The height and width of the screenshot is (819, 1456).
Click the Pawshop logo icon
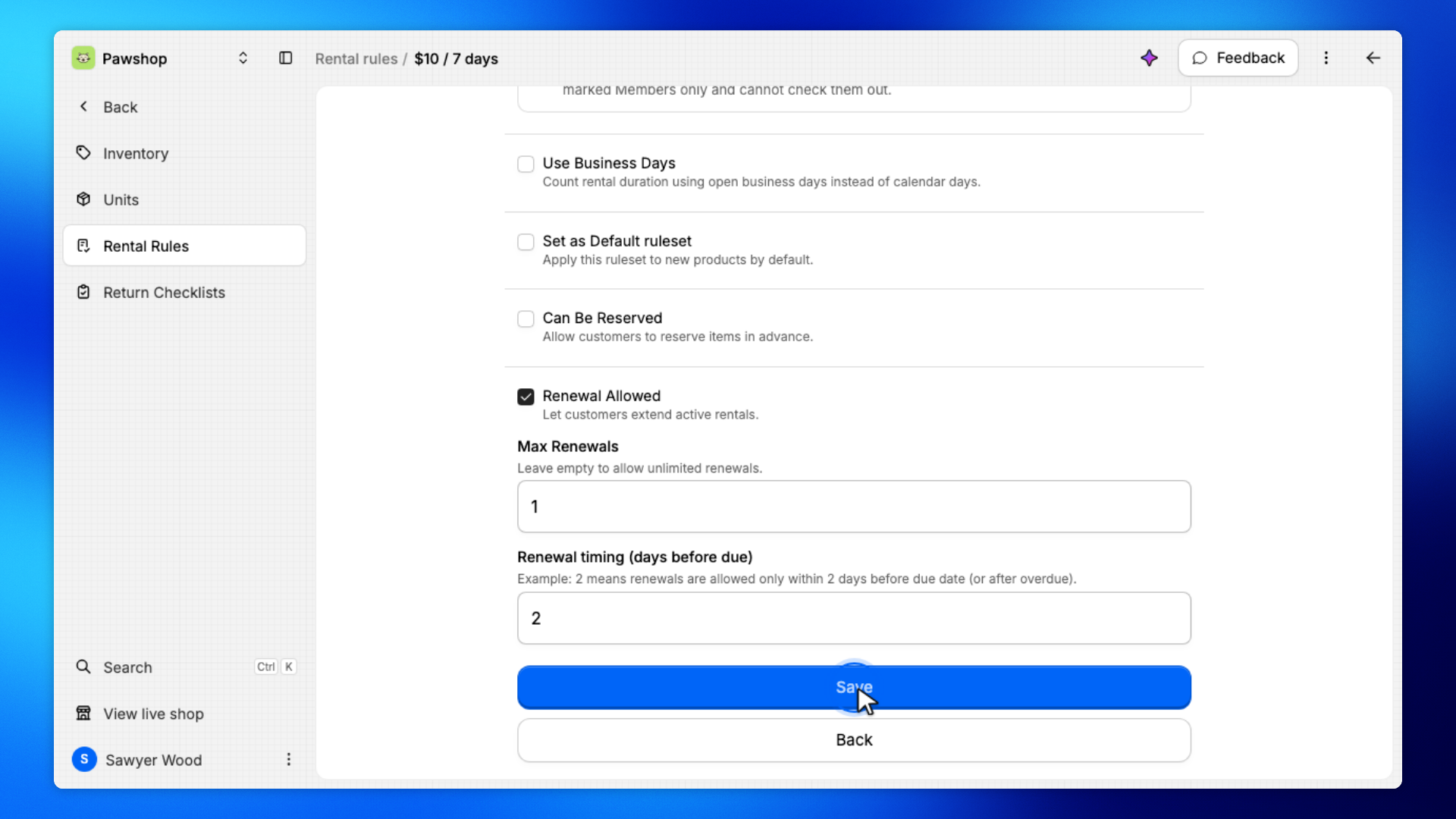83,58
